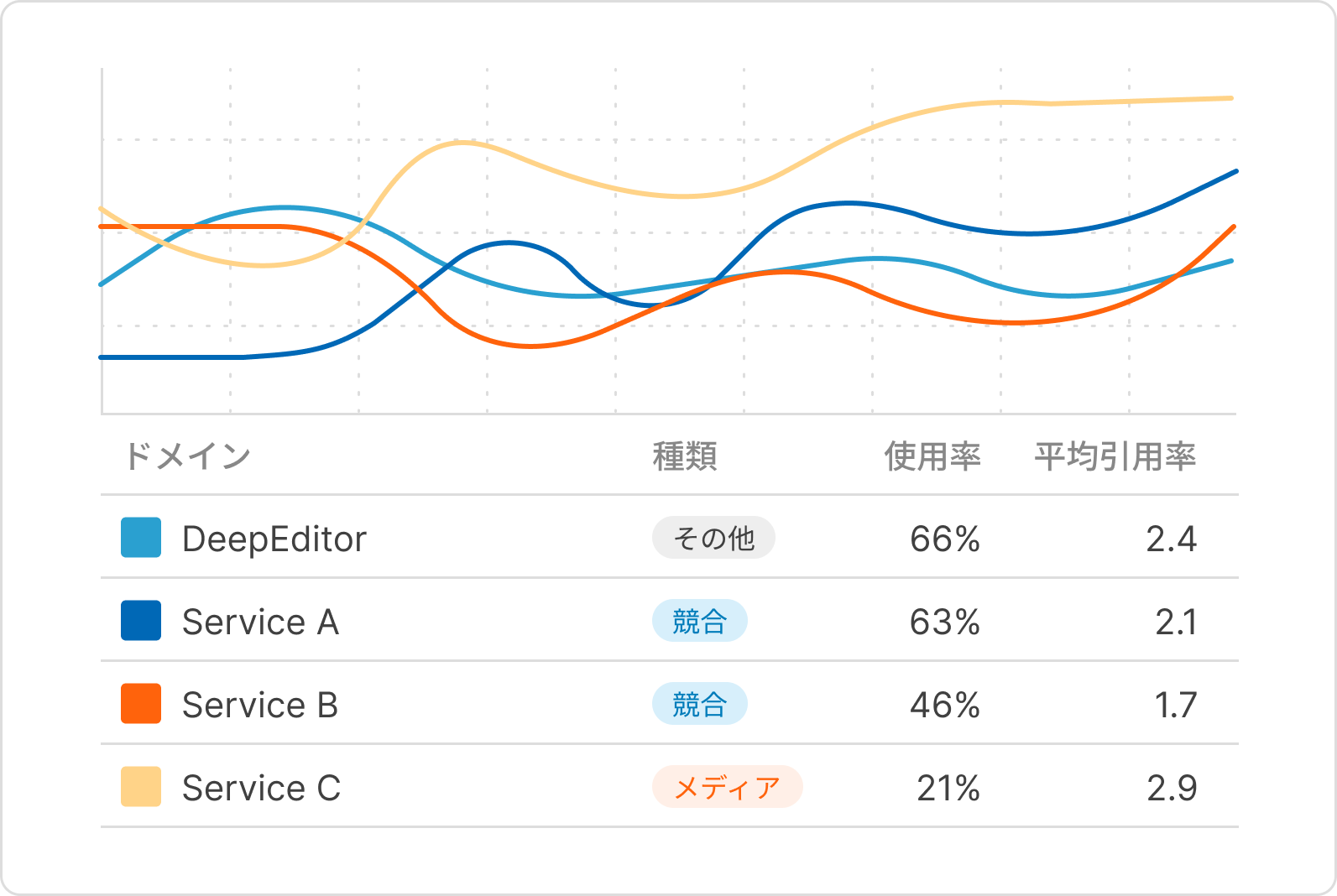Click the 1.7 citation value for Service B

pos(1175,705)
